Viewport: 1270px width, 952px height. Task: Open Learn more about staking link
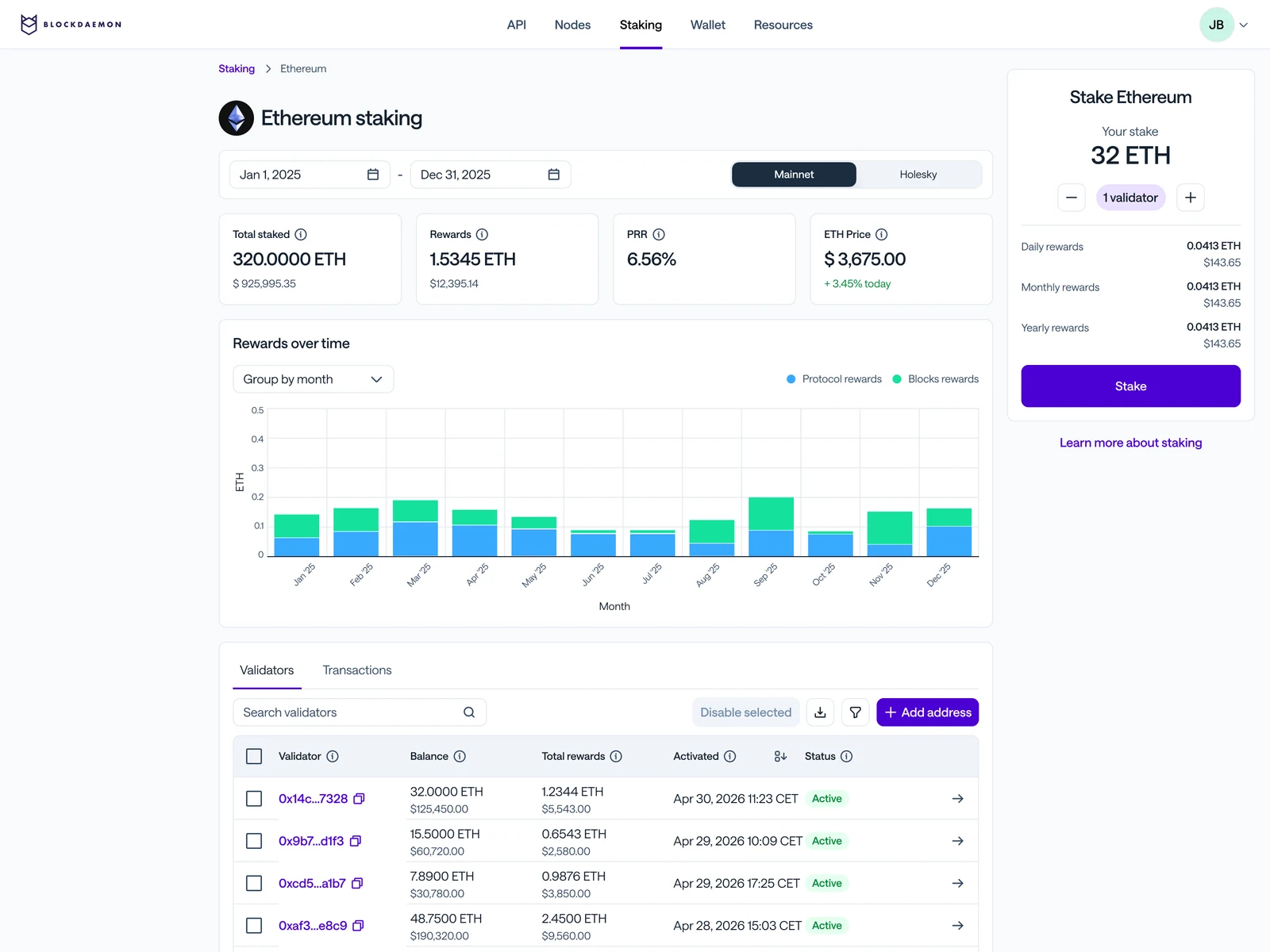click(1130, 443)
